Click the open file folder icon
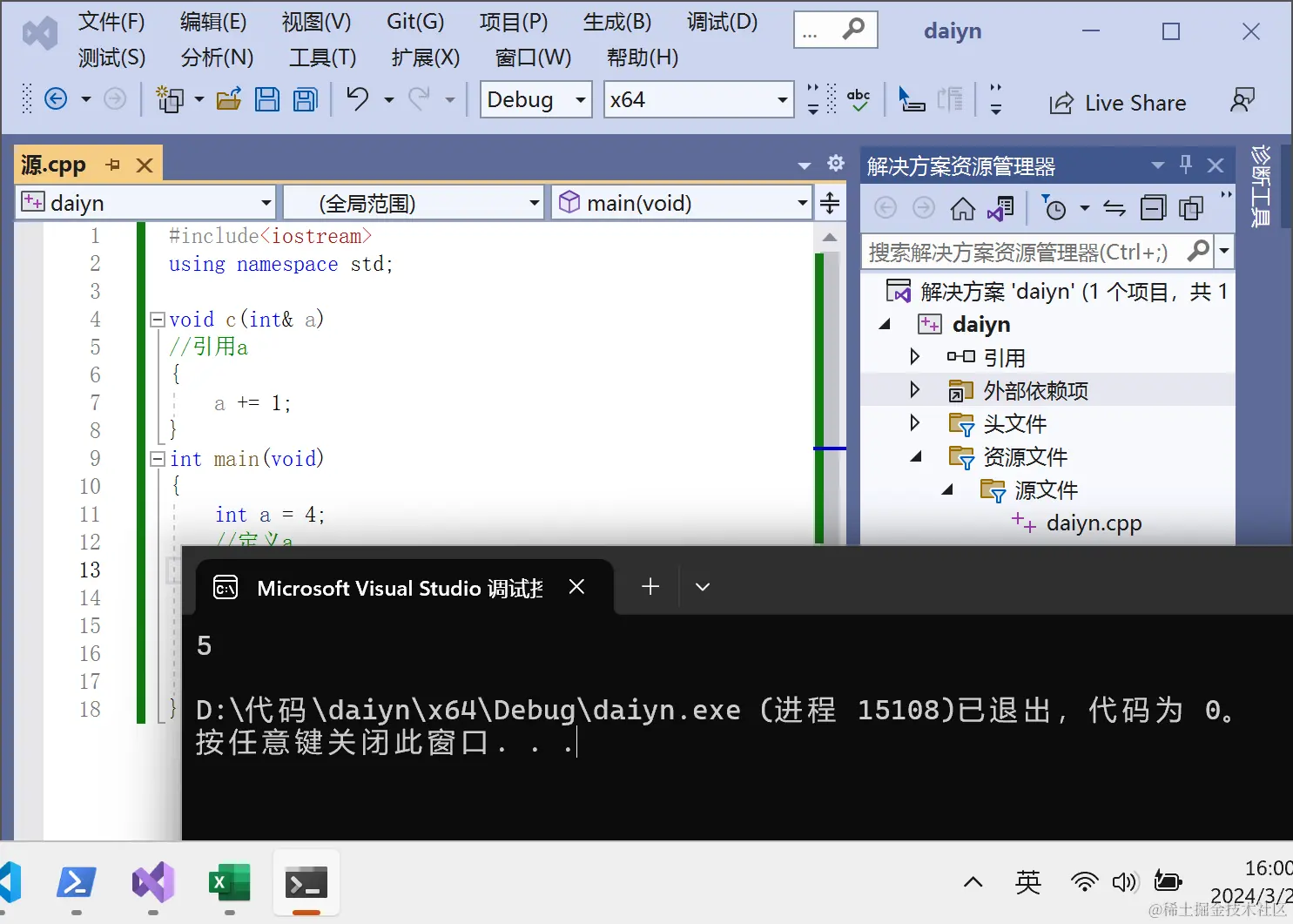Screen dimensions: 1293x924 coord(229,99)
